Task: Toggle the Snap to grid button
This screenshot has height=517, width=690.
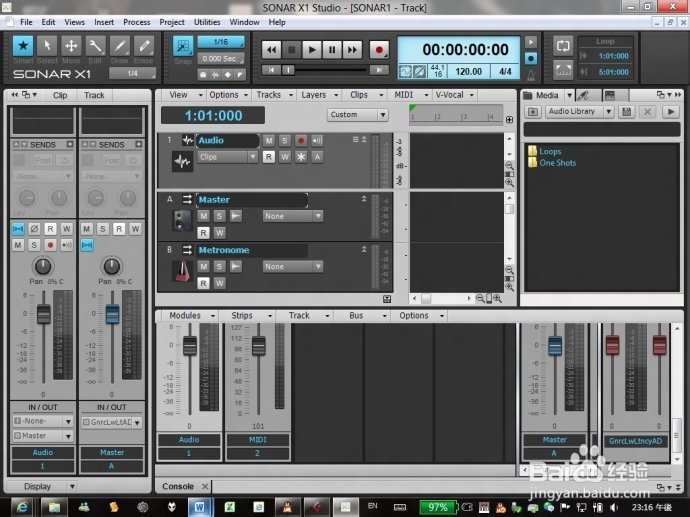Action: [x=183, y=46]
